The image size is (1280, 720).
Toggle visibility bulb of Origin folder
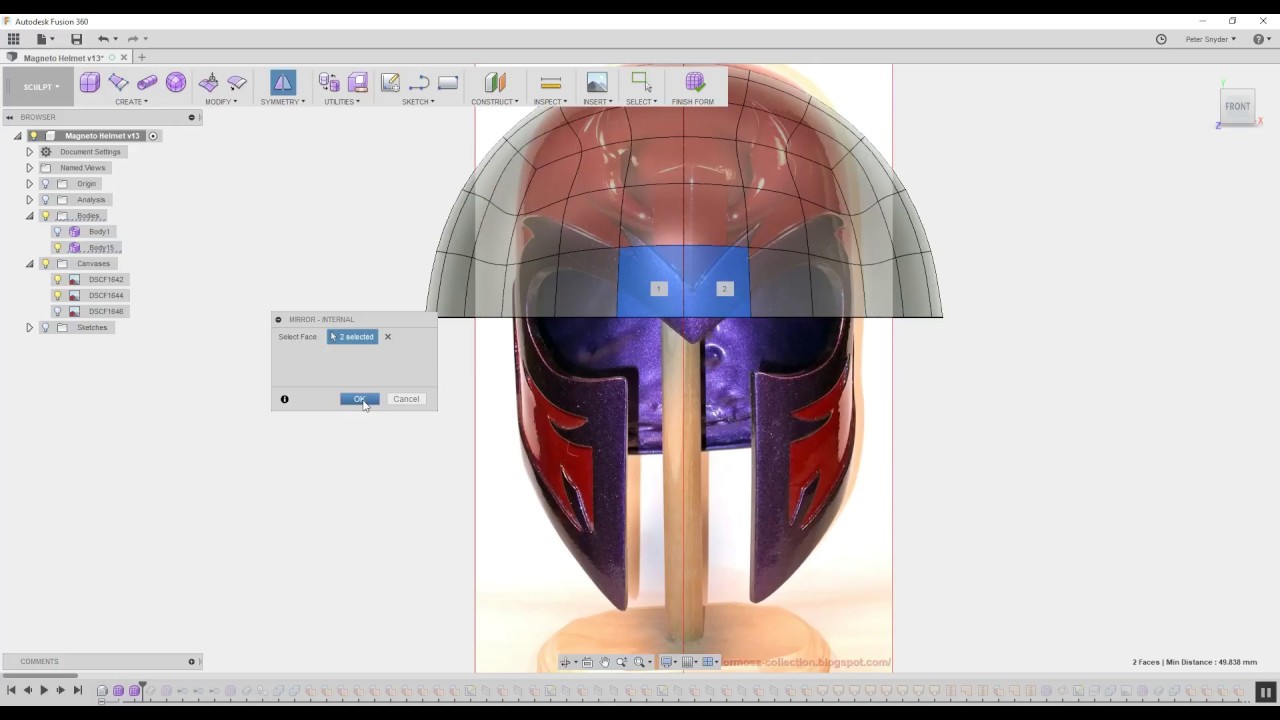coord(45,184)
